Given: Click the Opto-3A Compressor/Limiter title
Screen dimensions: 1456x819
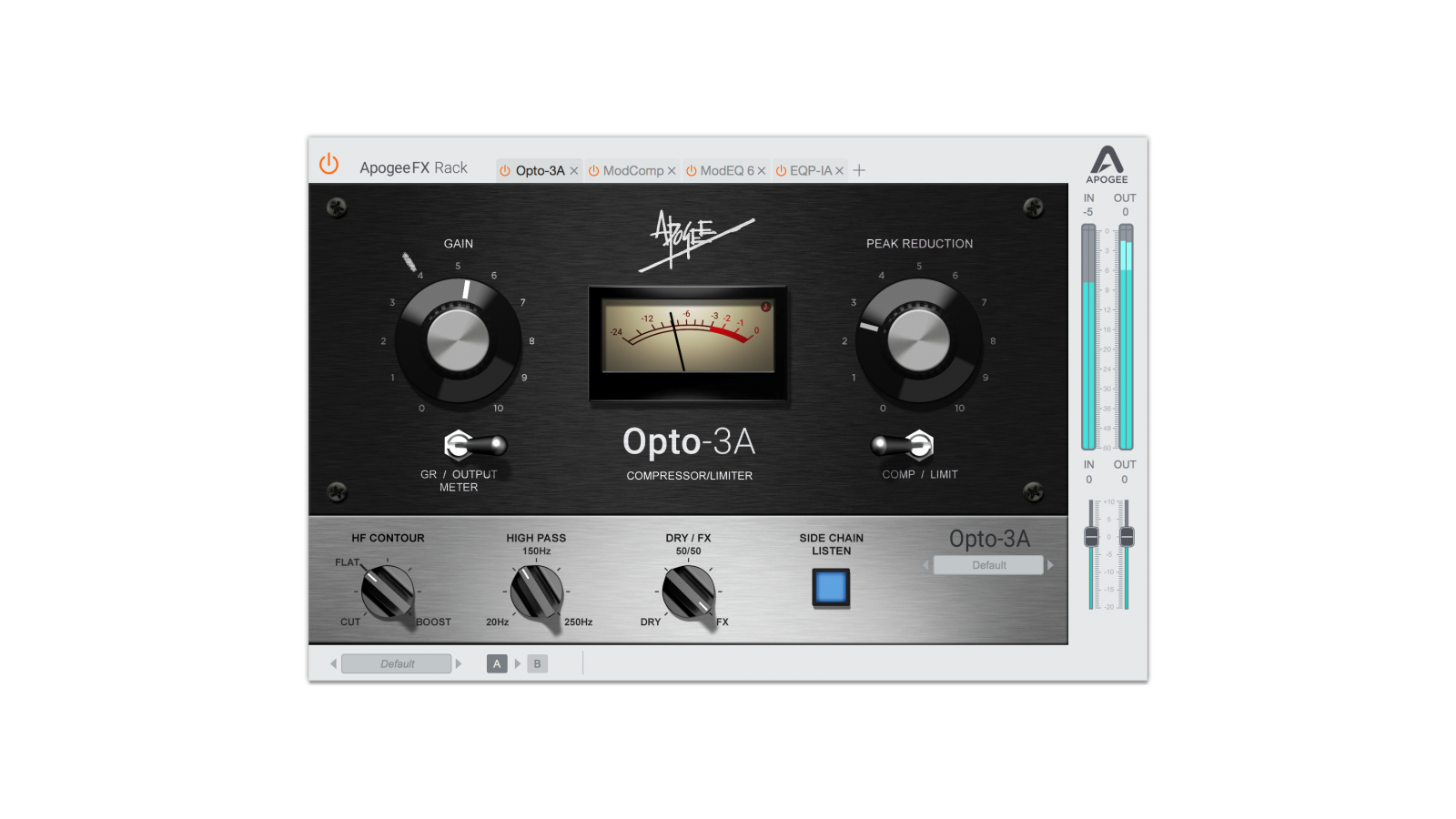Looking at the screenshot, I should click(x=689, y=452).
